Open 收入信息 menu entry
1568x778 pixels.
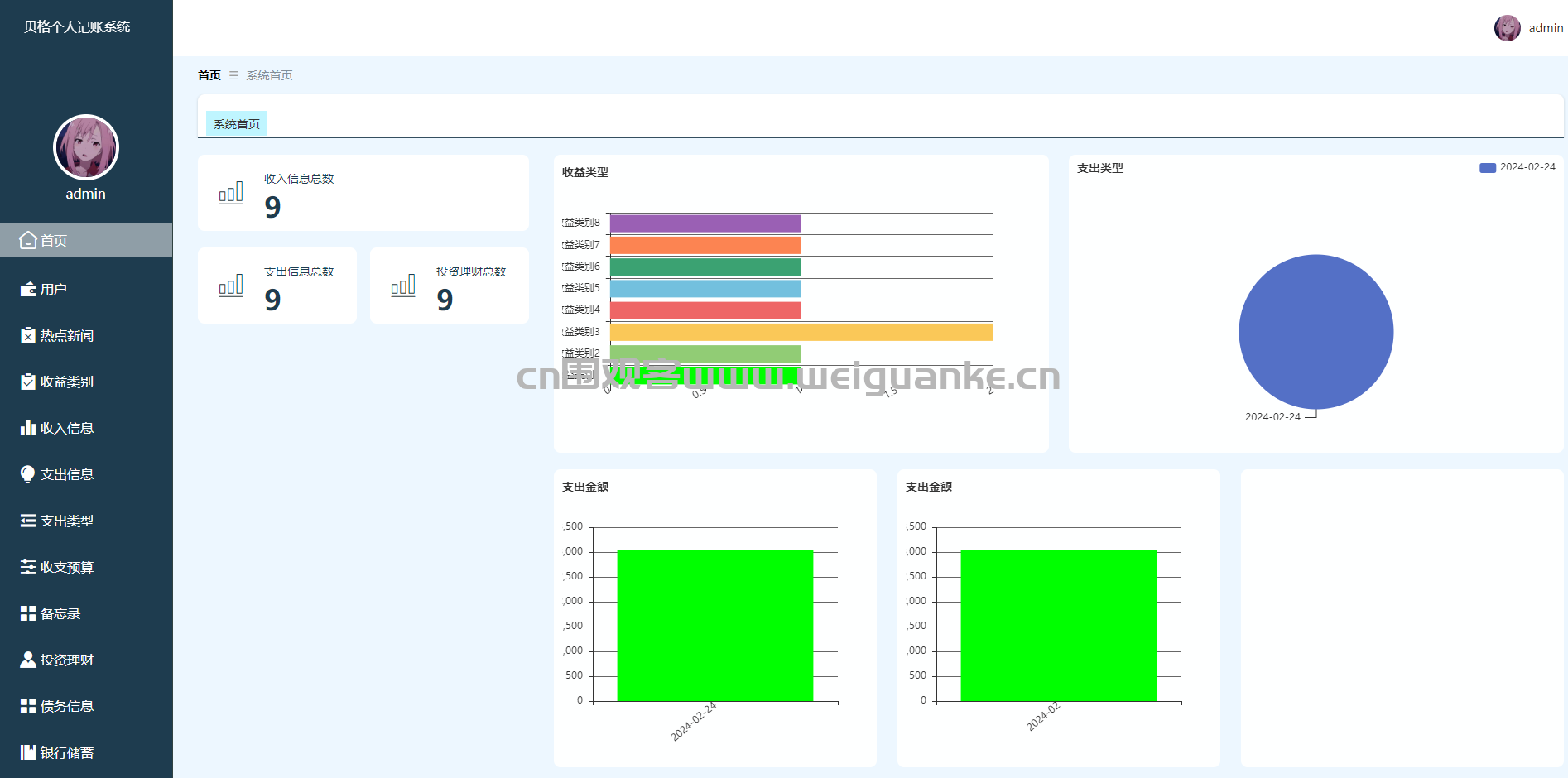[86, 428]
